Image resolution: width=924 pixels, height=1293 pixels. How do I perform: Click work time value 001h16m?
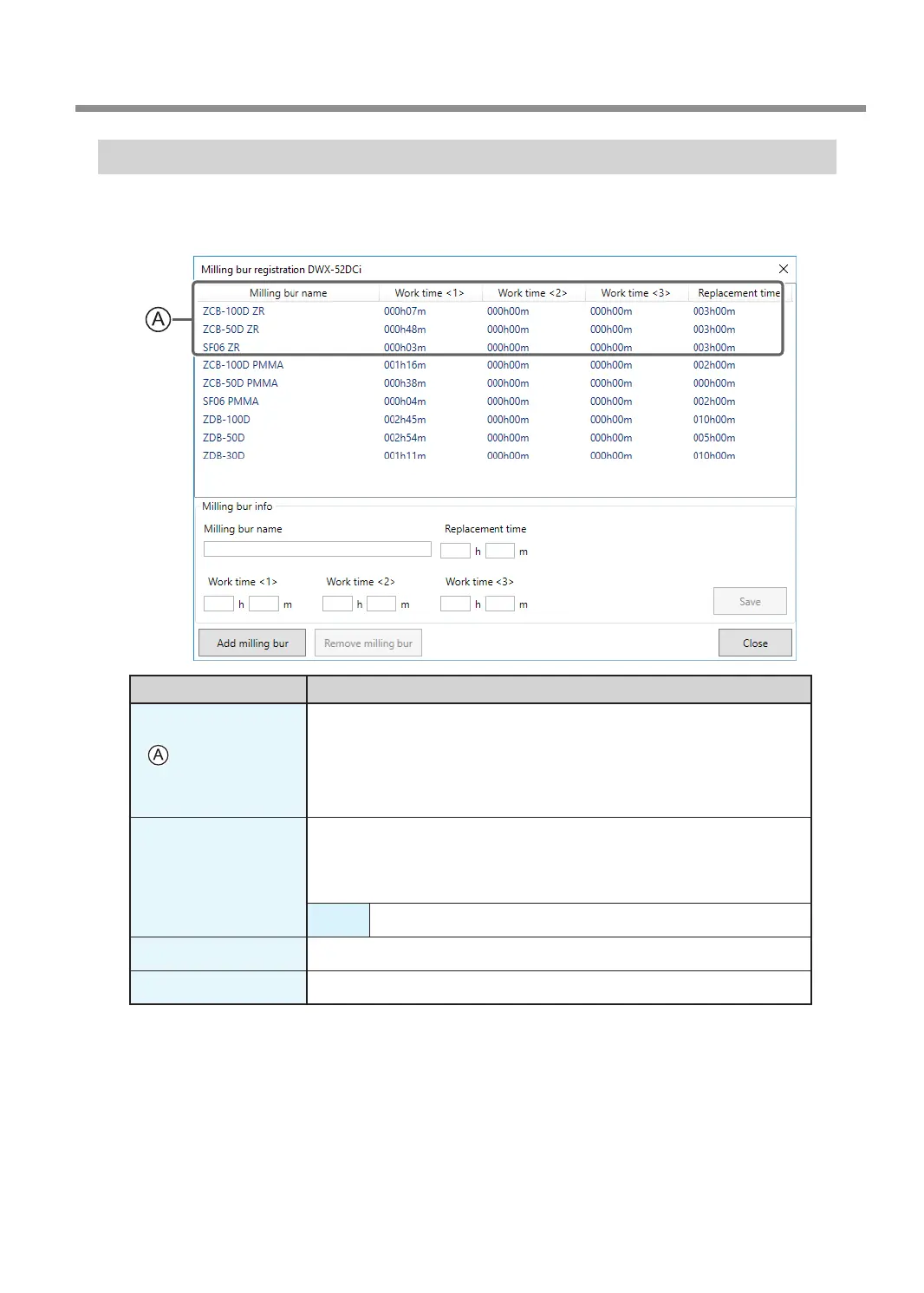[405, 365]
